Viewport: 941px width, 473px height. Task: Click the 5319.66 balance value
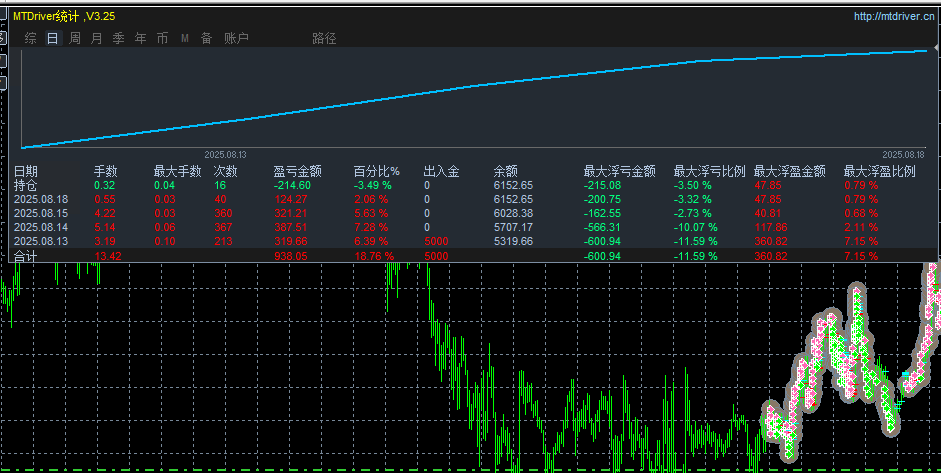tap(513, 241)
